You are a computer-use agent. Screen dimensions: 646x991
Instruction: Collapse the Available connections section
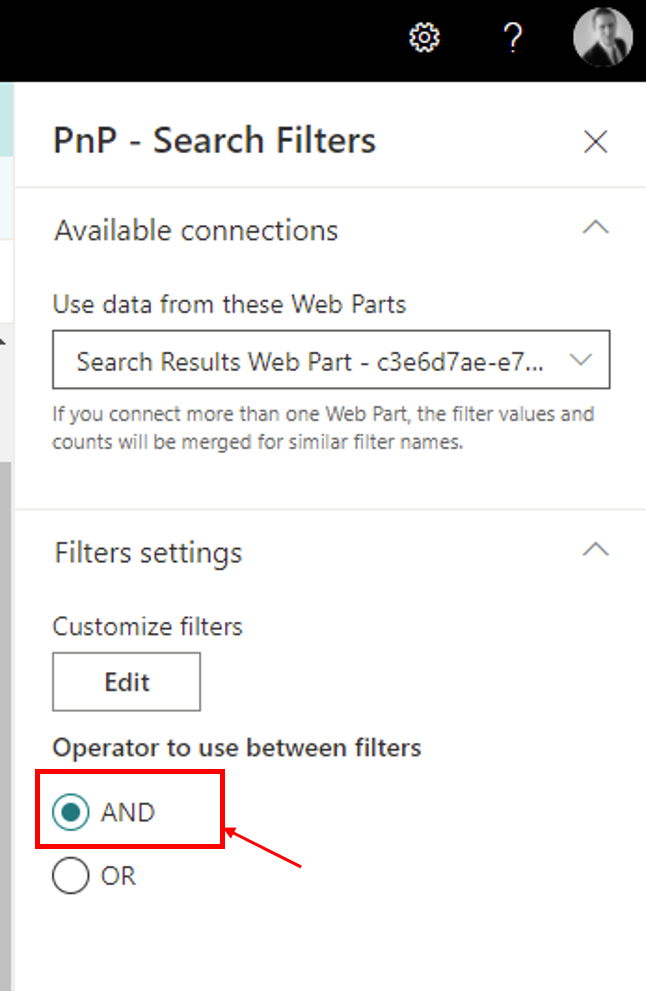(x=595, y=228)
